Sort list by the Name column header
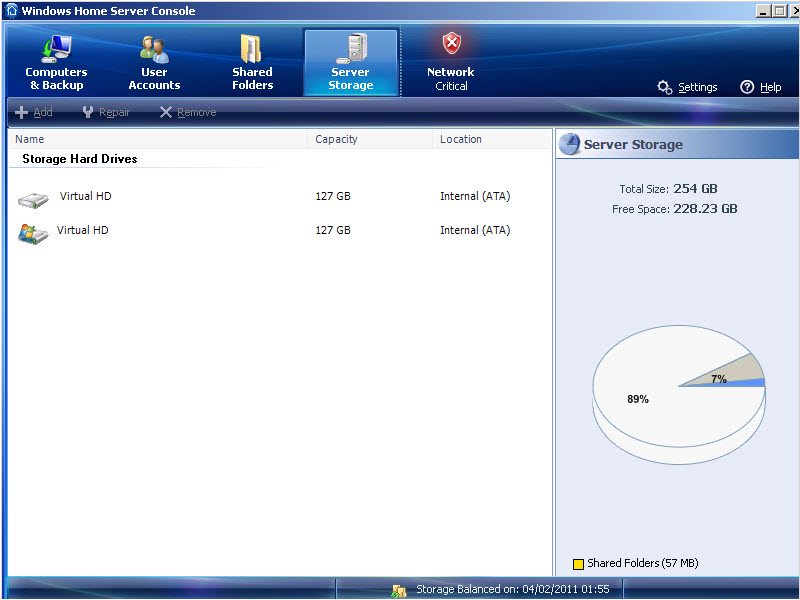The width and height of the screenshot is (800, 600). coord(30,139)
